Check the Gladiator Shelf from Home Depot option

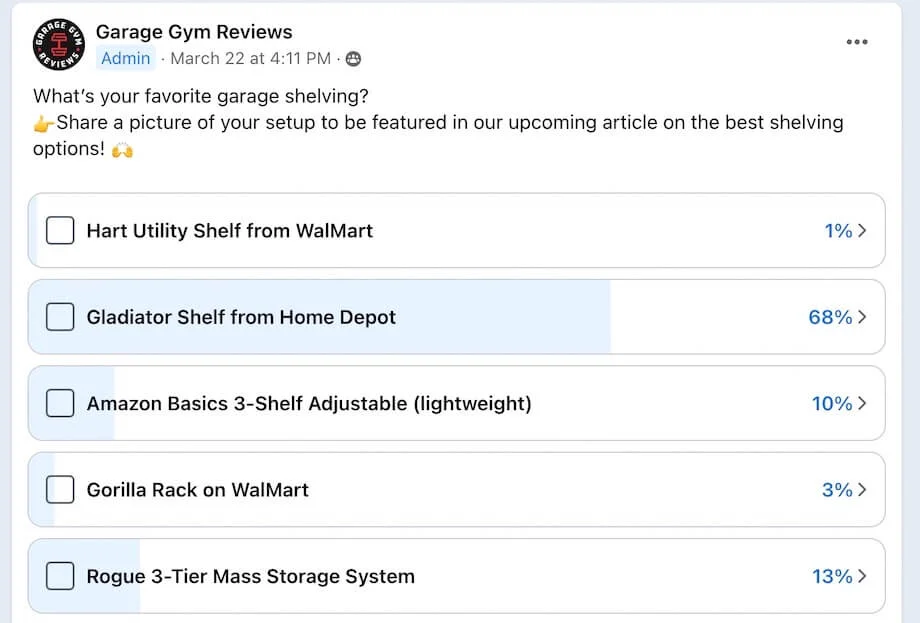pos(60,317)
